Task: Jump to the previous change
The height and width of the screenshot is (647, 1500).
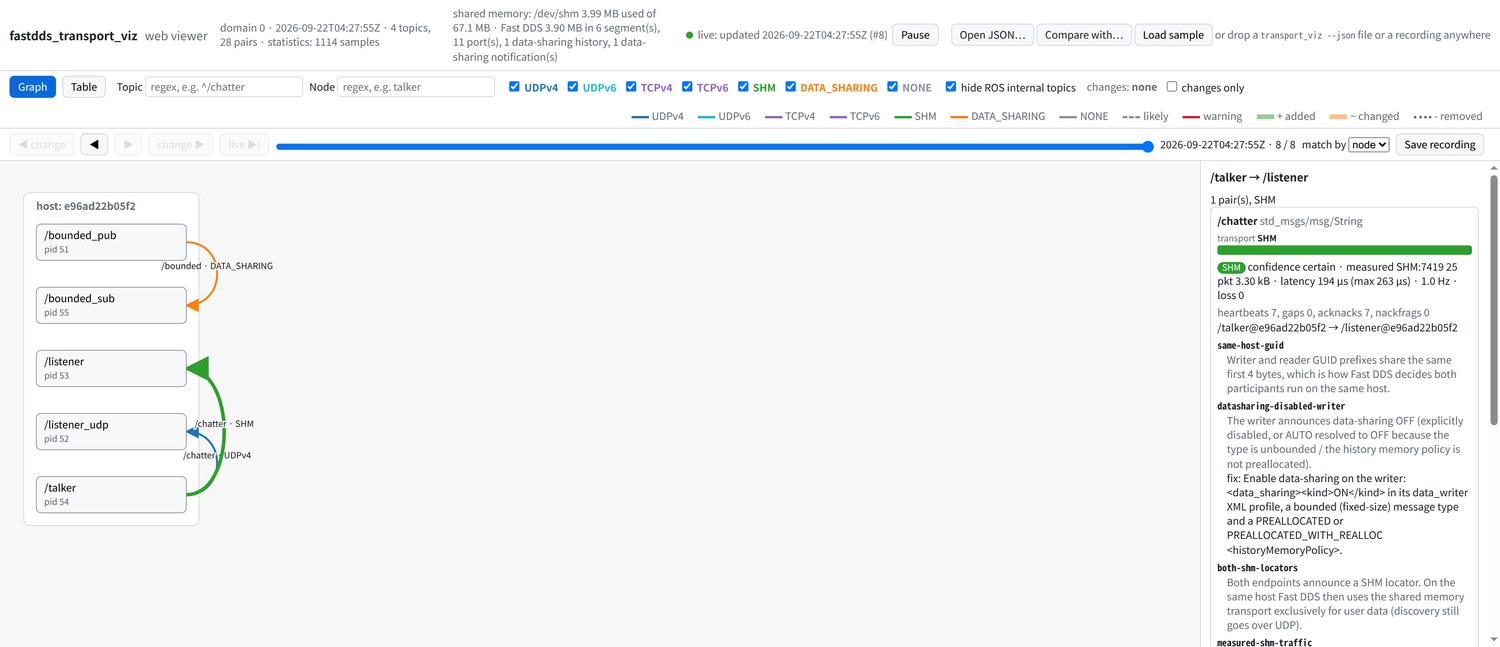Action: 42,145
